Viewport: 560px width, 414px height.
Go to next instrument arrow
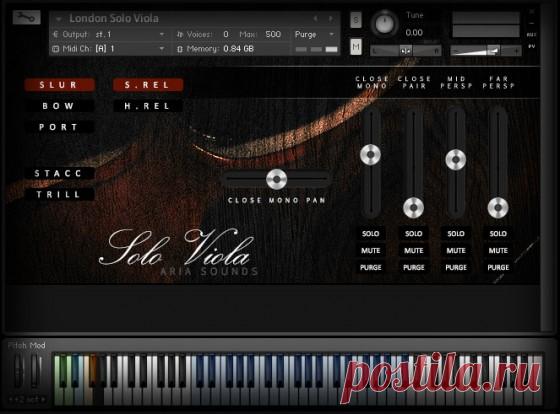point(331,19)
